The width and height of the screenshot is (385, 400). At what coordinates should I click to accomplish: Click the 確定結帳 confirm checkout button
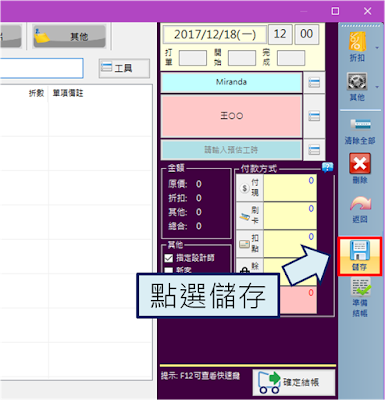pos(294,382)
